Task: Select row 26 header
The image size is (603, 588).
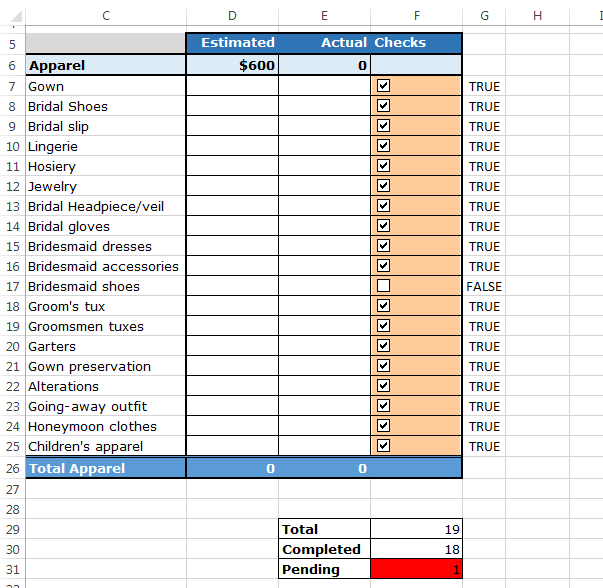Action: click(12, 468)
